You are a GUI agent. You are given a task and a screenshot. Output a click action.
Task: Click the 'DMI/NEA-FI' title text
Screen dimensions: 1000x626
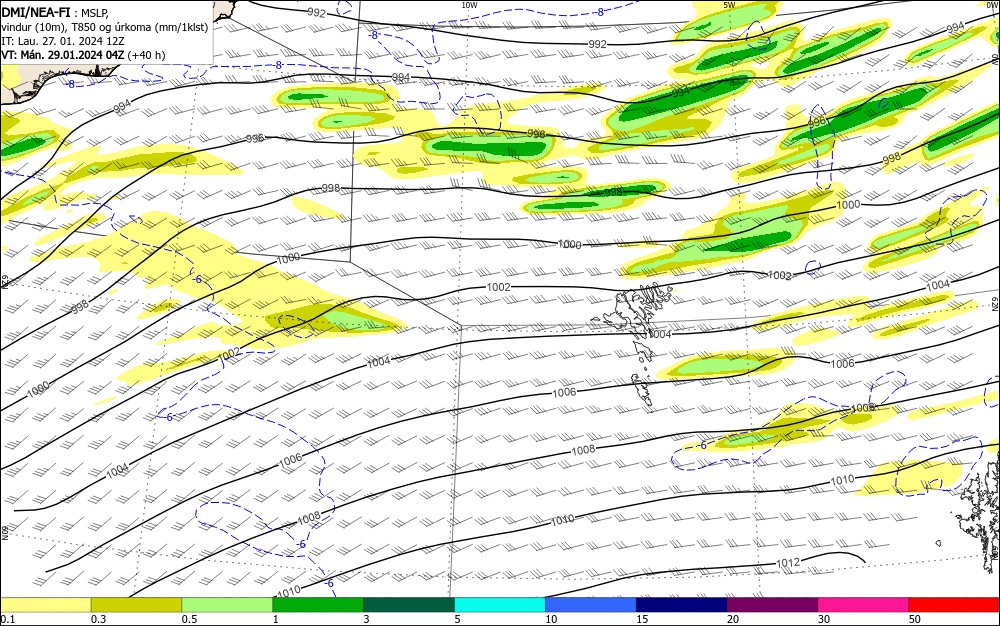36,11
